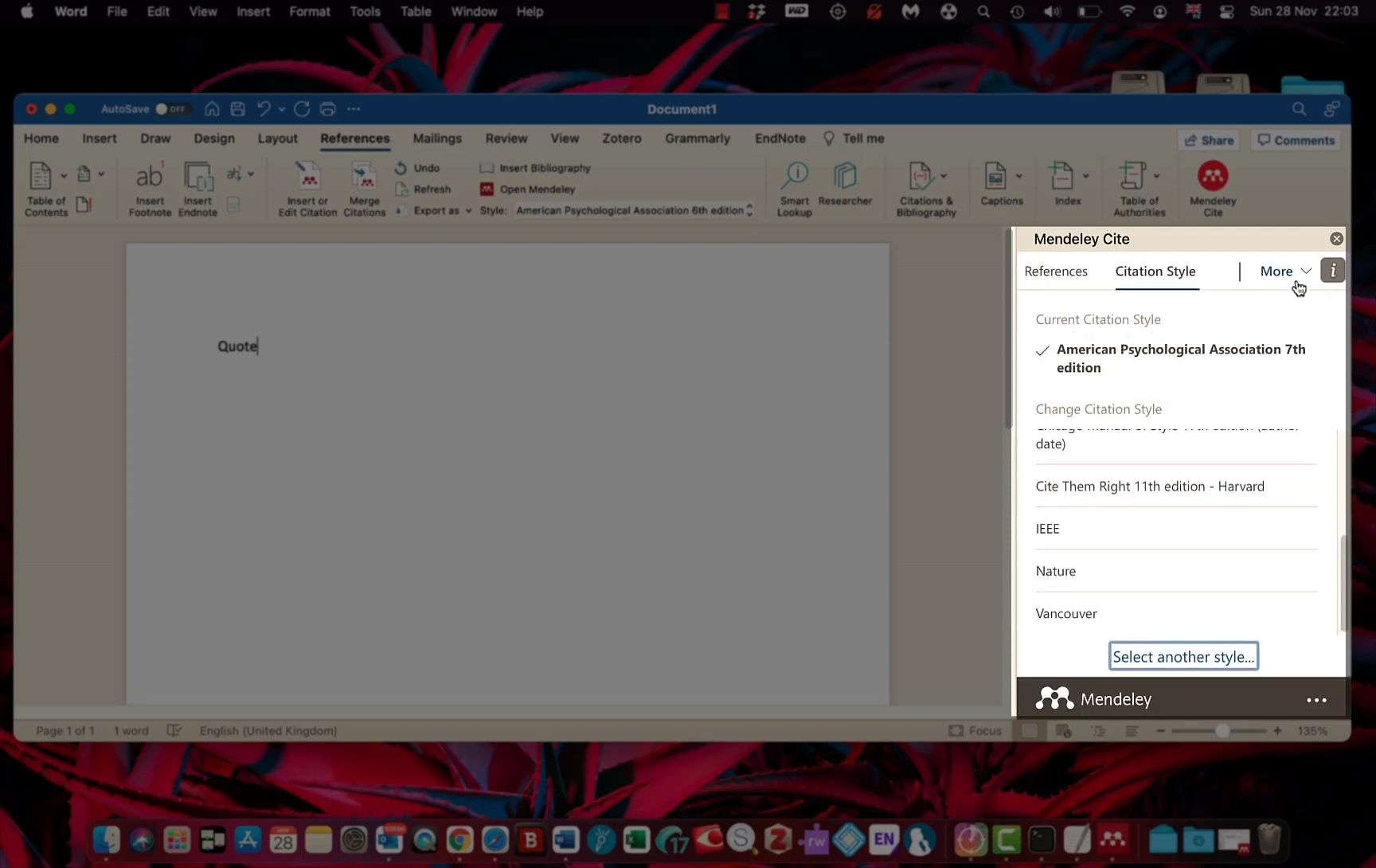Click the Mendeley Cite ribbon button
Image resolution: width=1376 pixels, height=868 pixels.
click(1213, 189)
